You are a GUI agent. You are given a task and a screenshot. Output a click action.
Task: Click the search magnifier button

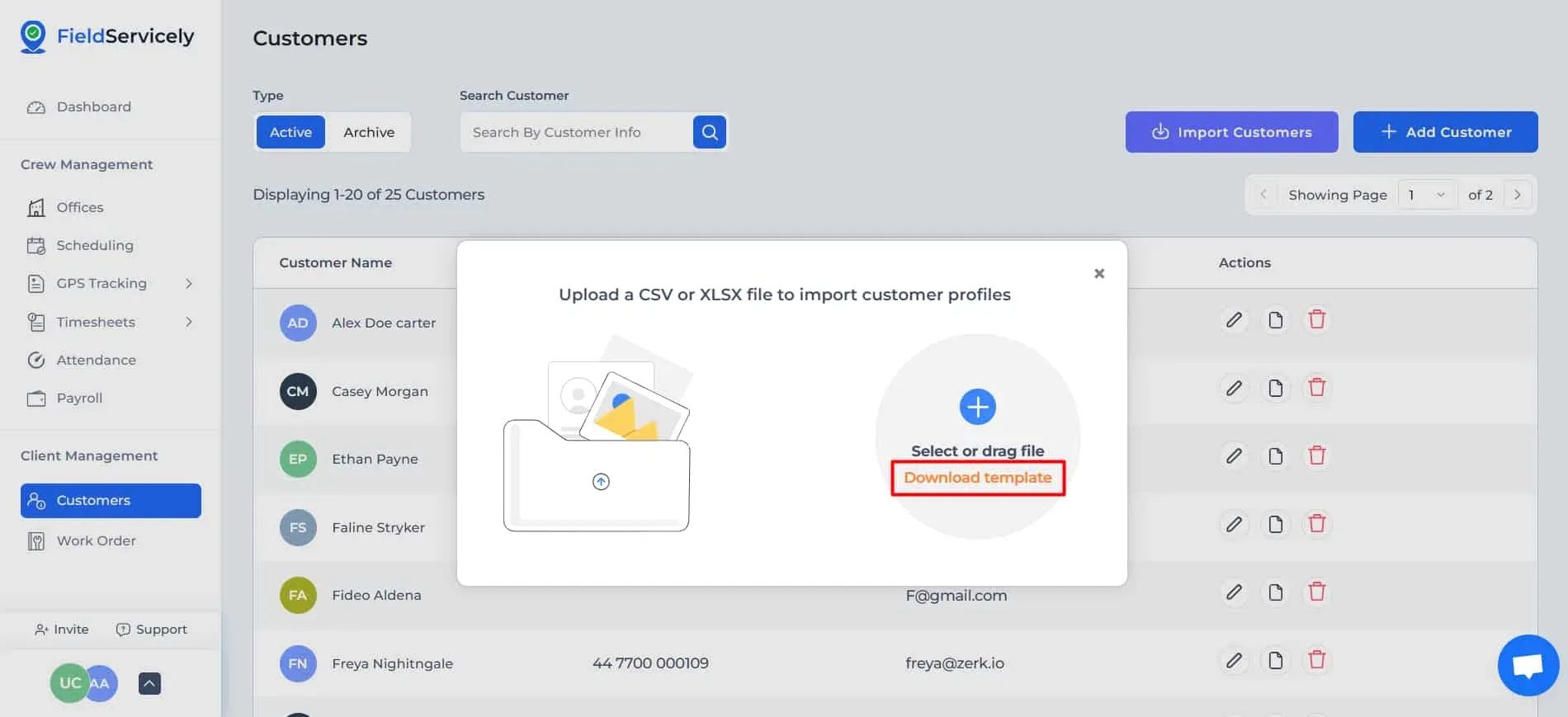click(x=709, y=132)
